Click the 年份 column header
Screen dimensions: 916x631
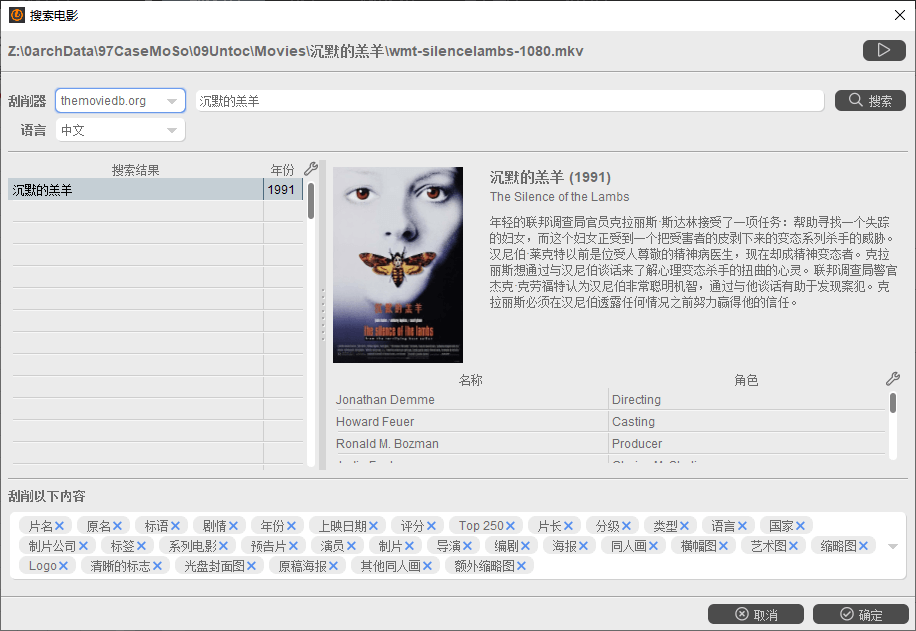tap(283, 170)
